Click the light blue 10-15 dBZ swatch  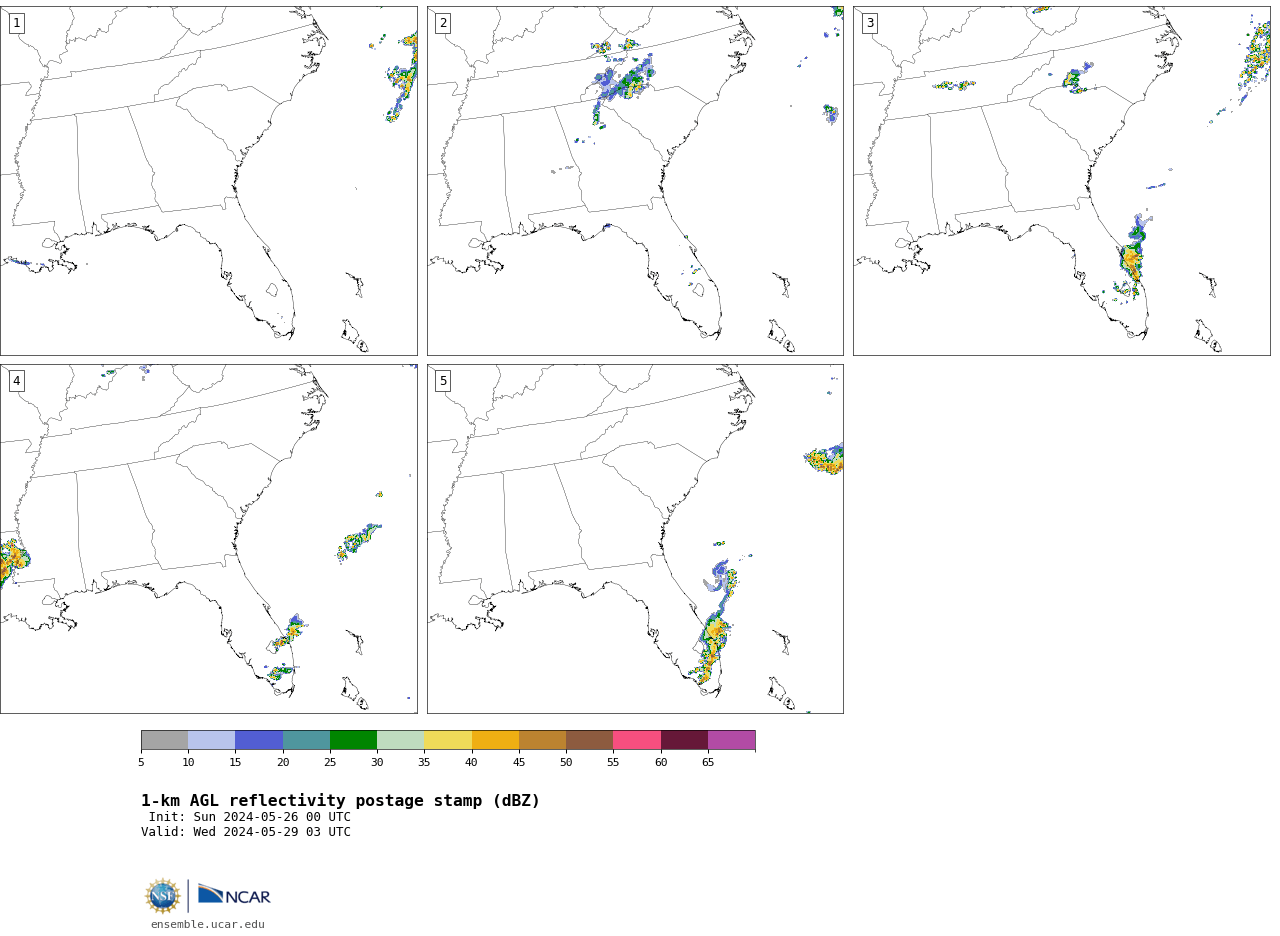tap(211, 740)
